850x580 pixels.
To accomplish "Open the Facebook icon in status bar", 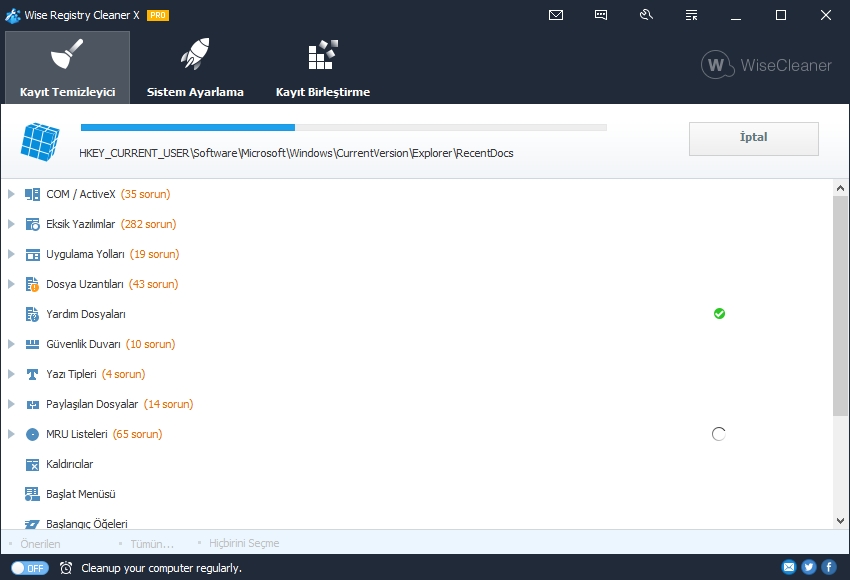I will (829, 567).
